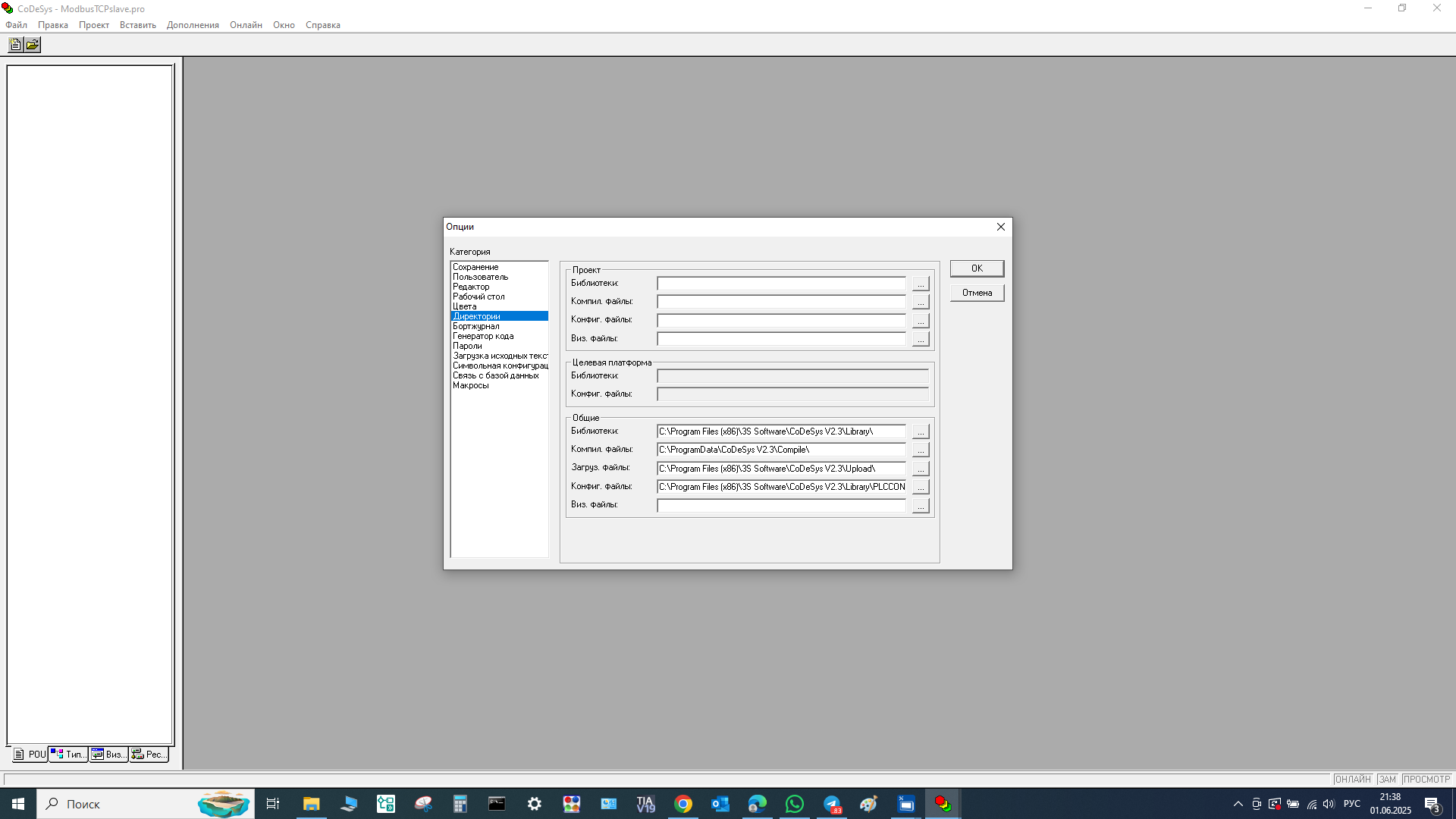Click the project config files field

pyautogui.click(x=781, y=320)
